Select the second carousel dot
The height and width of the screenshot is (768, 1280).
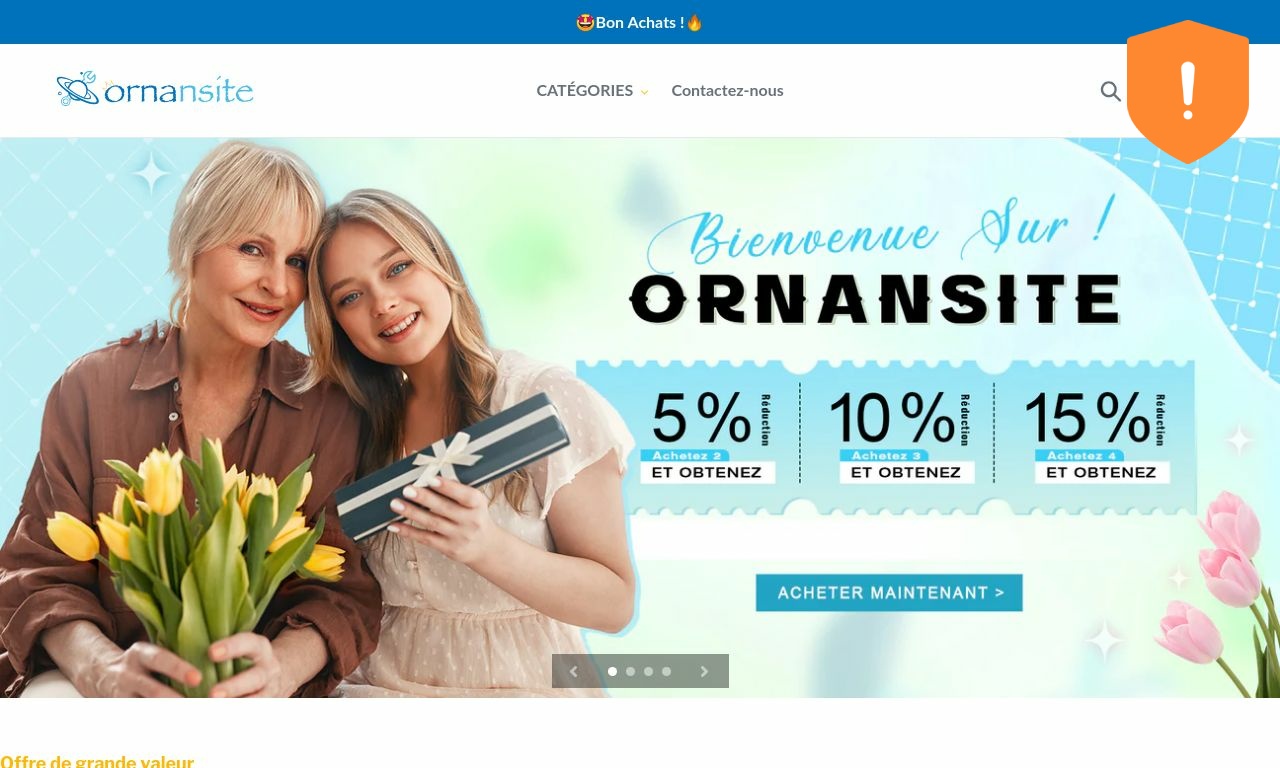(x=630, y=672)
